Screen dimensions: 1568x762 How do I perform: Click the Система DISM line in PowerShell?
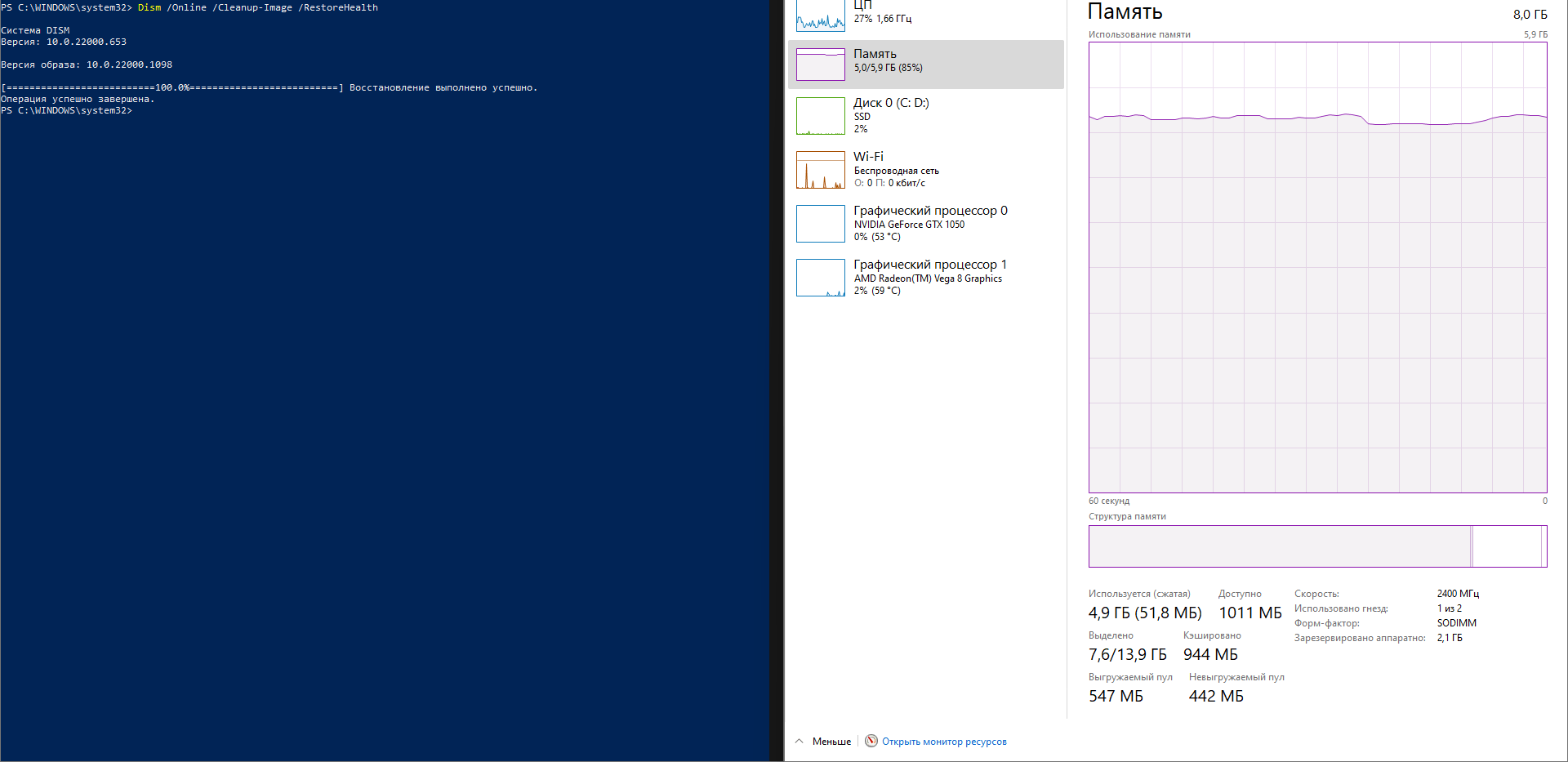click(x=35, y=30)
